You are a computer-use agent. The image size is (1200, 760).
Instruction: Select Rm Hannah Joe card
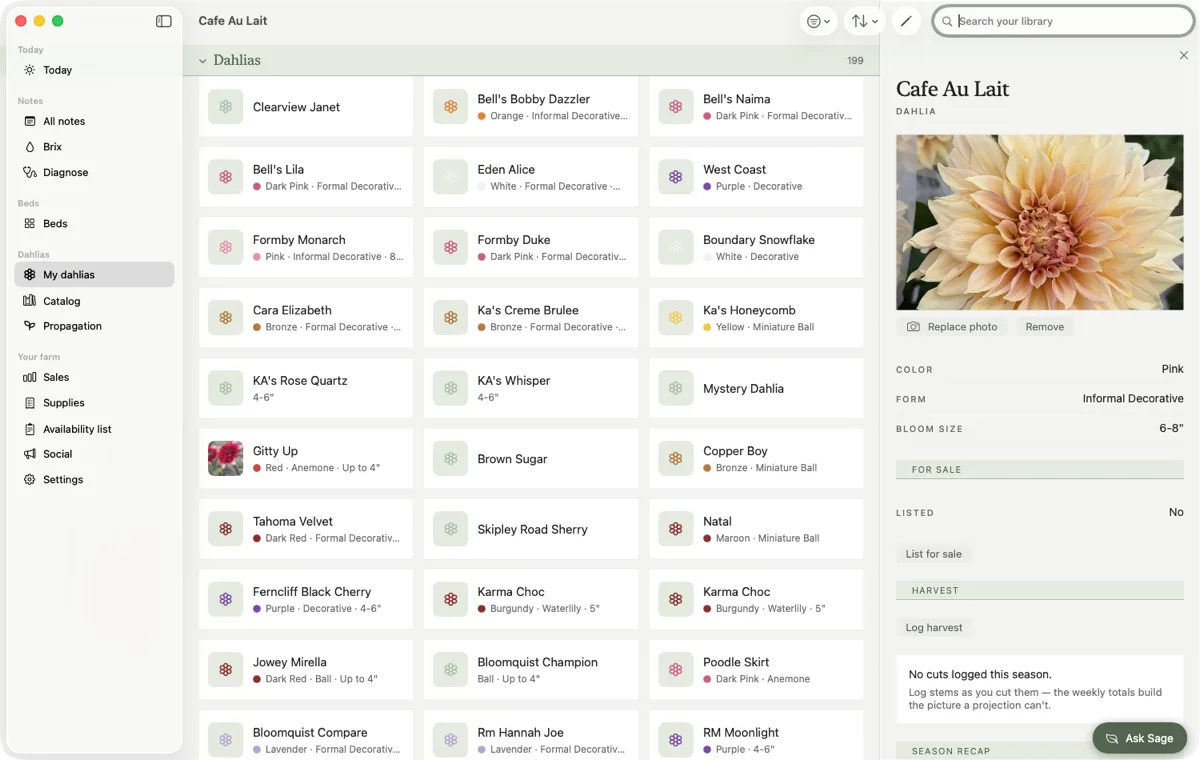coord(531,735)
